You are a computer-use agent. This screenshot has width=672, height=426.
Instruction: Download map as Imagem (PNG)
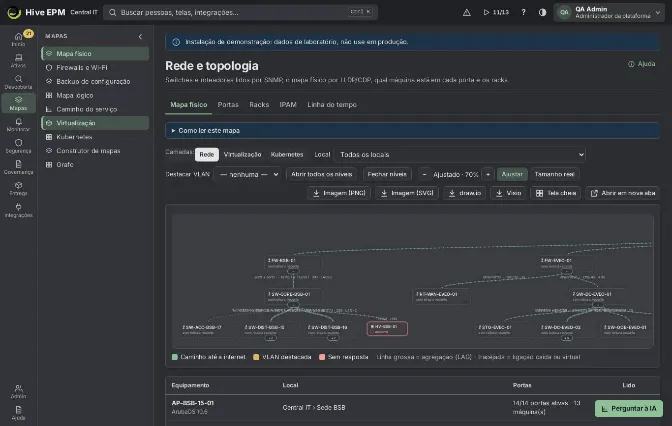[339, 193]
